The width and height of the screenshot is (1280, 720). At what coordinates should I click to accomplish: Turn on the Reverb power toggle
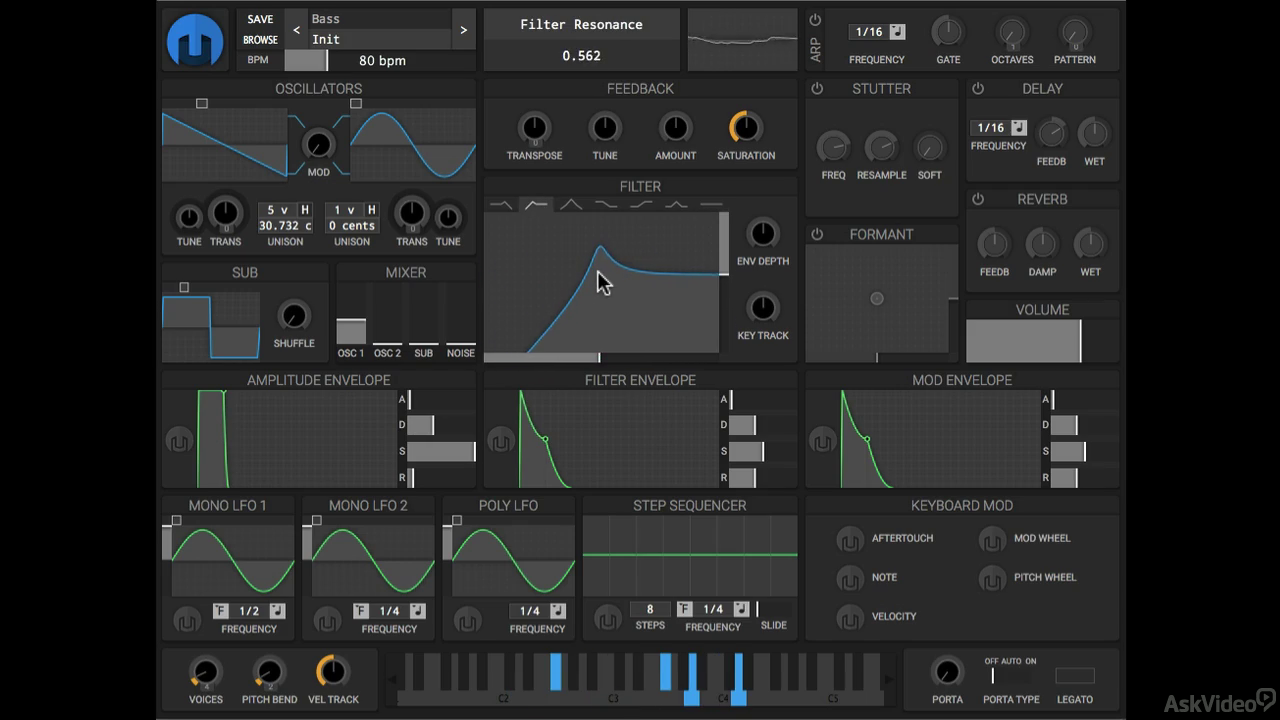tap(978, 199)
